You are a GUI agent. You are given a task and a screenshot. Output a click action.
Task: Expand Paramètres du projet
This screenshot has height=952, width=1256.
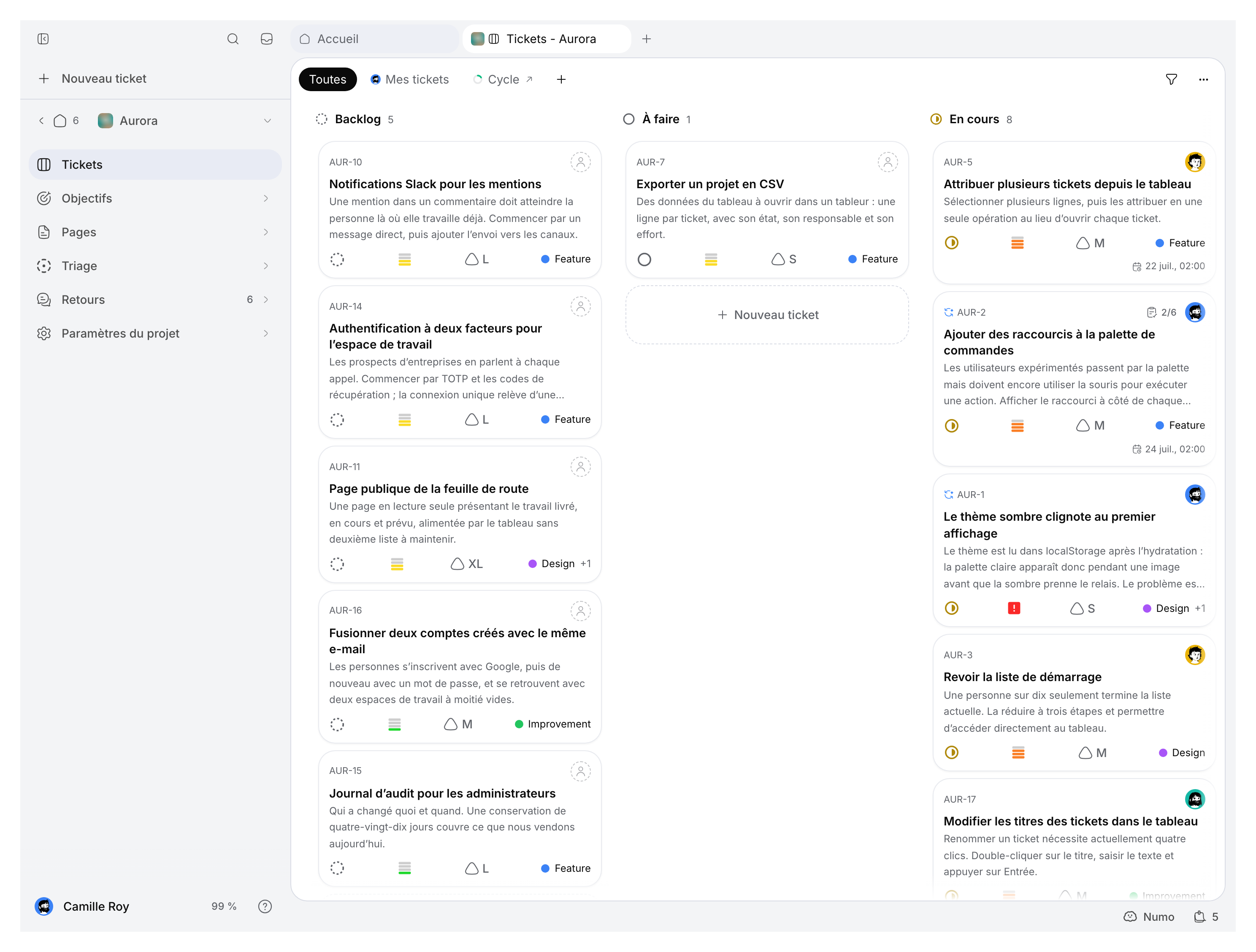coord(266,333)
